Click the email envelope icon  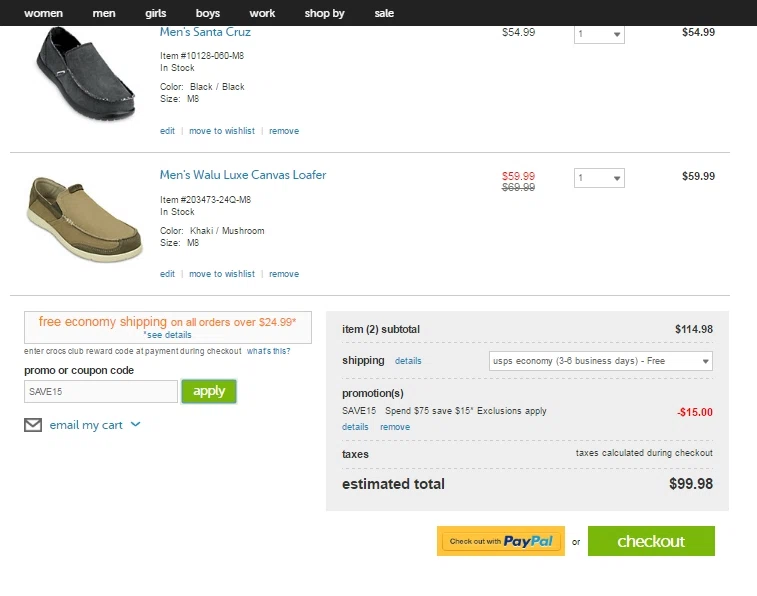[33, 425]
